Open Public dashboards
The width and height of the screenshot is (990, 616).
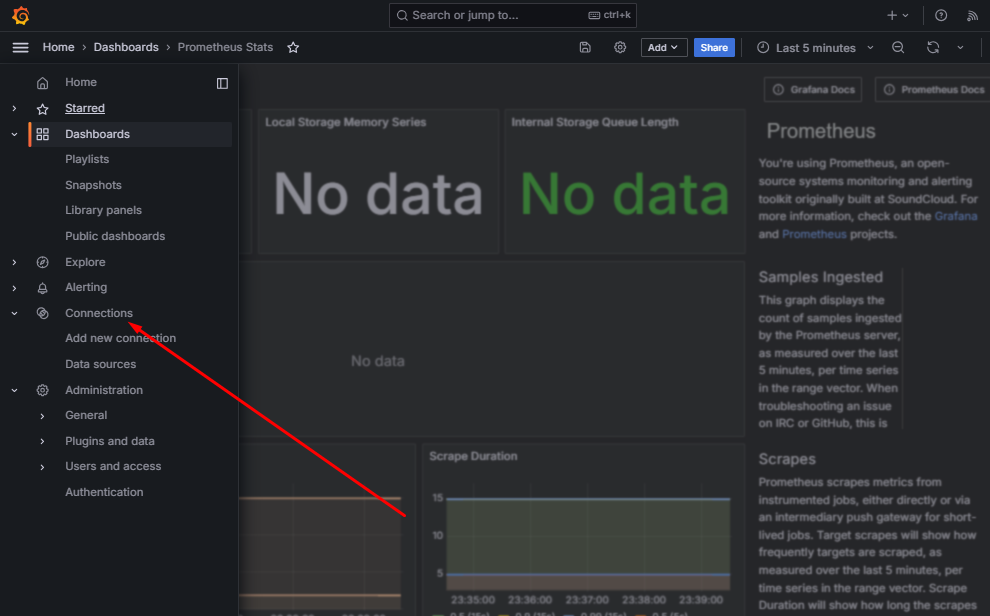(x=115, y=236)
